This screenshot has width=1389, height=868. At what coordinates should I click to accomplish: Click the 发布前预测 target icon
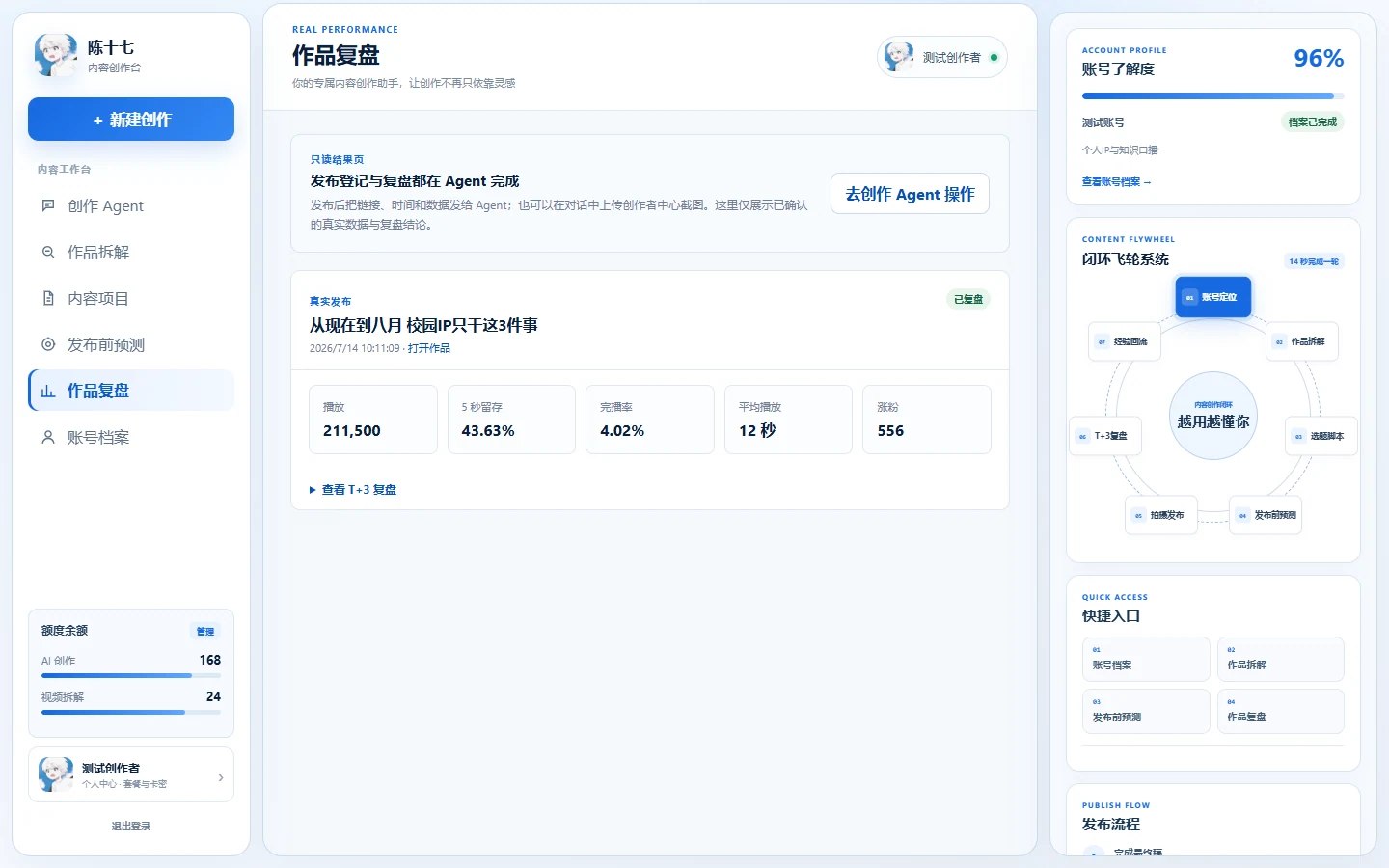pyautogui.click(x=48, y=344)
